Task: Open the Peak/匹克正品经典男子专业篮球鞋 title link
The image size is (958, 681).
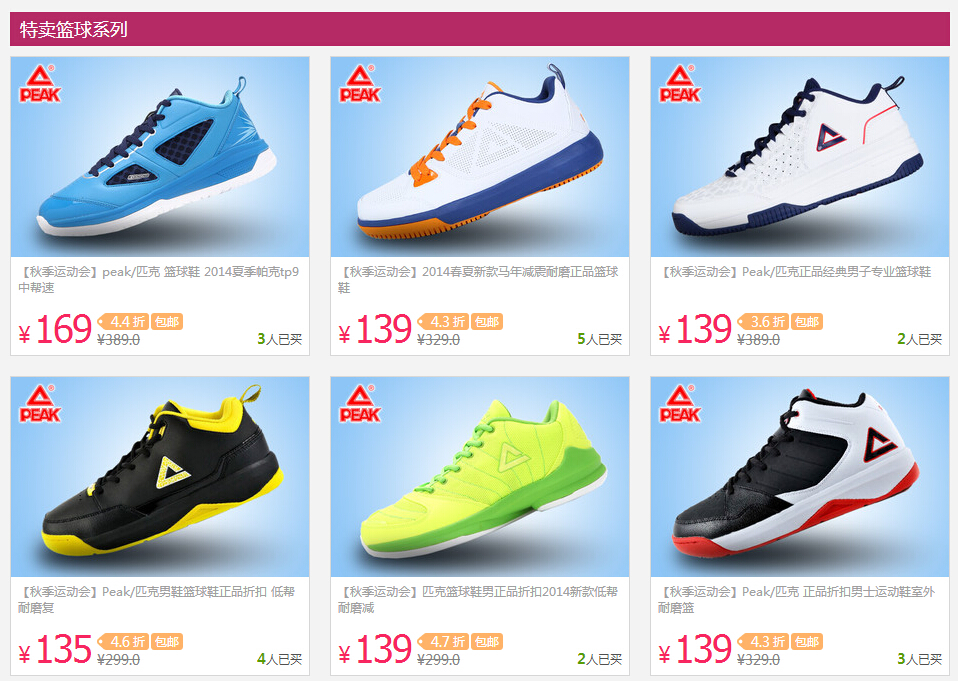Action: [x=795, y=272]
